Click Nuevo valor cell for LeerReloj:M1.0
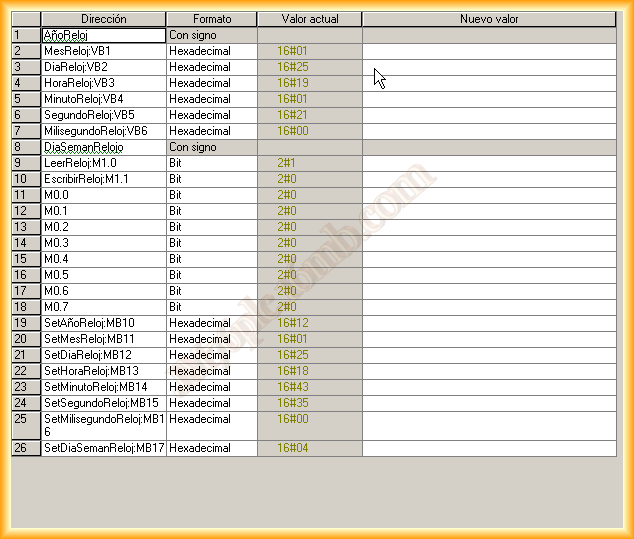The image size is (634, 539). click(x=489, y=163)
